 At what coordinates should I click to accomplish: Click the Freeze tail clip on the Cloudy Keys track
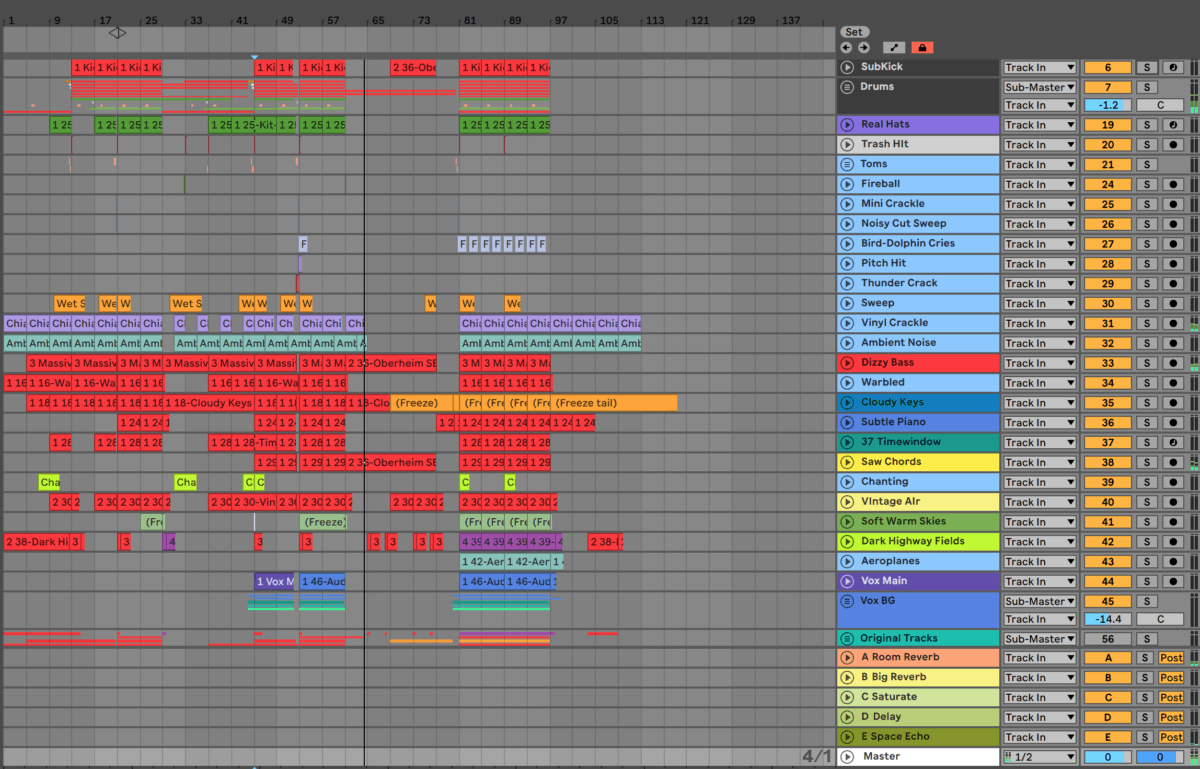pyautogui.click(x=614, y=403)
